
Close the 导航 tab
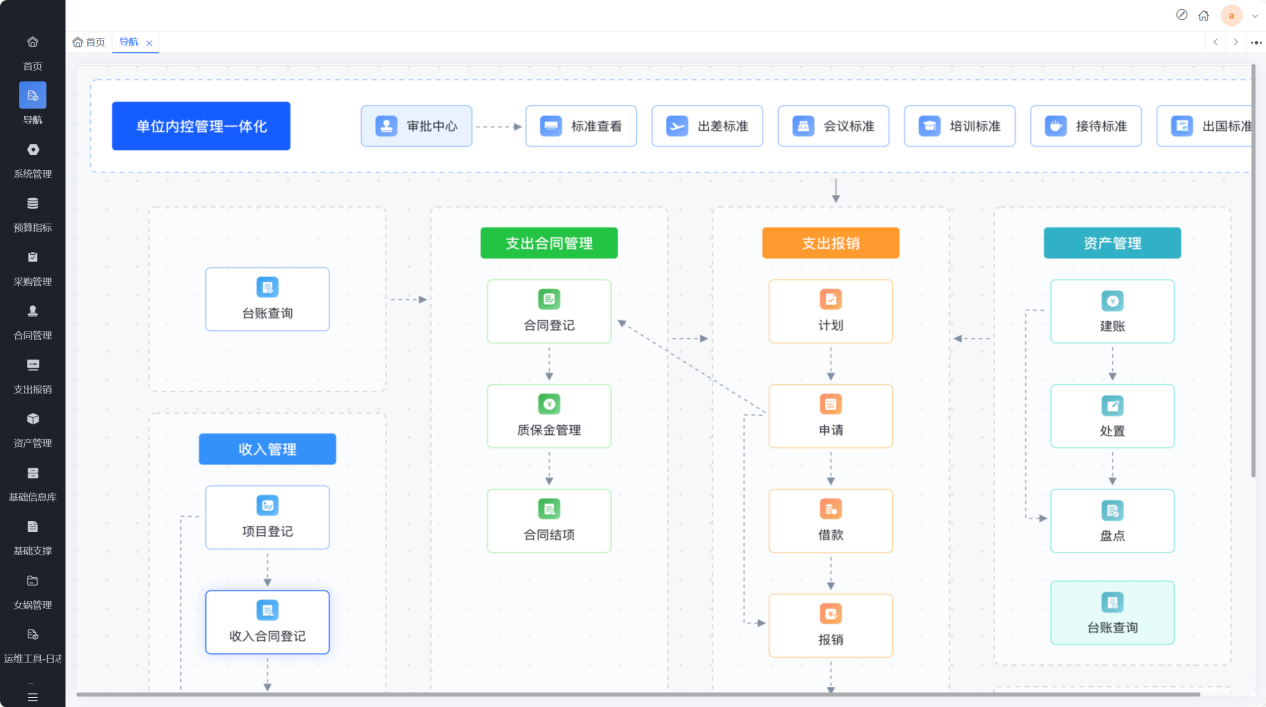(x=149, y=43)
